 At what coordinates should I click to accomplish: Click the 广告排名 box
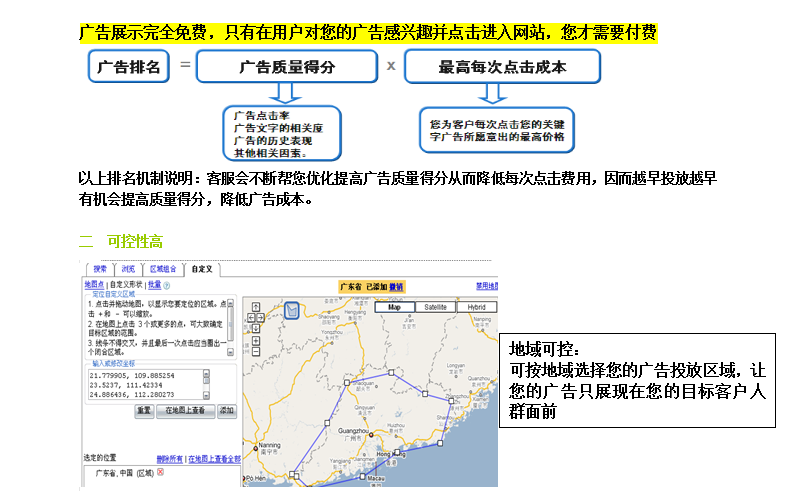(129, 67)
